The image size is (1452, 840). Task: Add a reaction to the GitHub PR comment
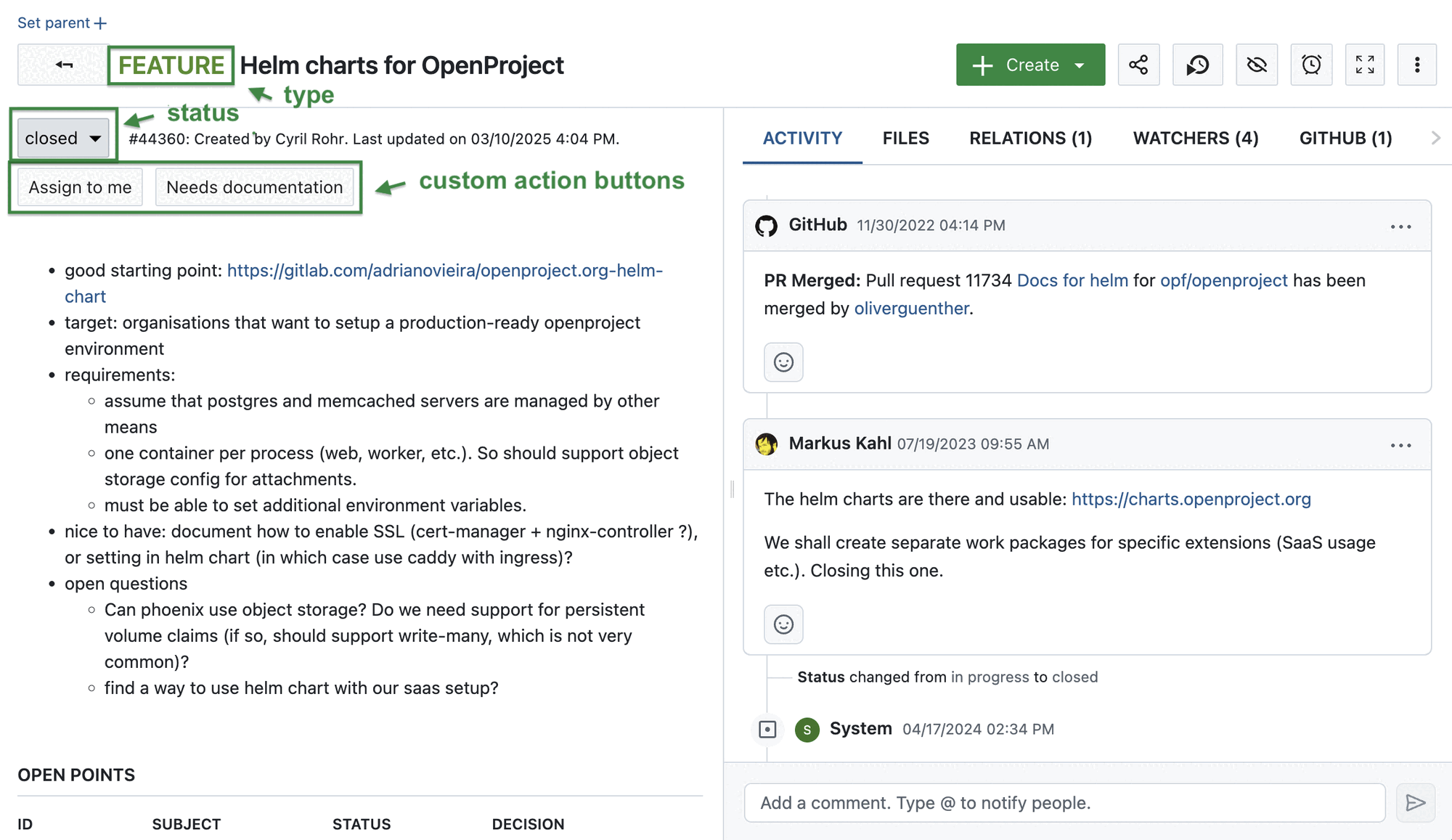pyautogui.click(x=783, y=362)
